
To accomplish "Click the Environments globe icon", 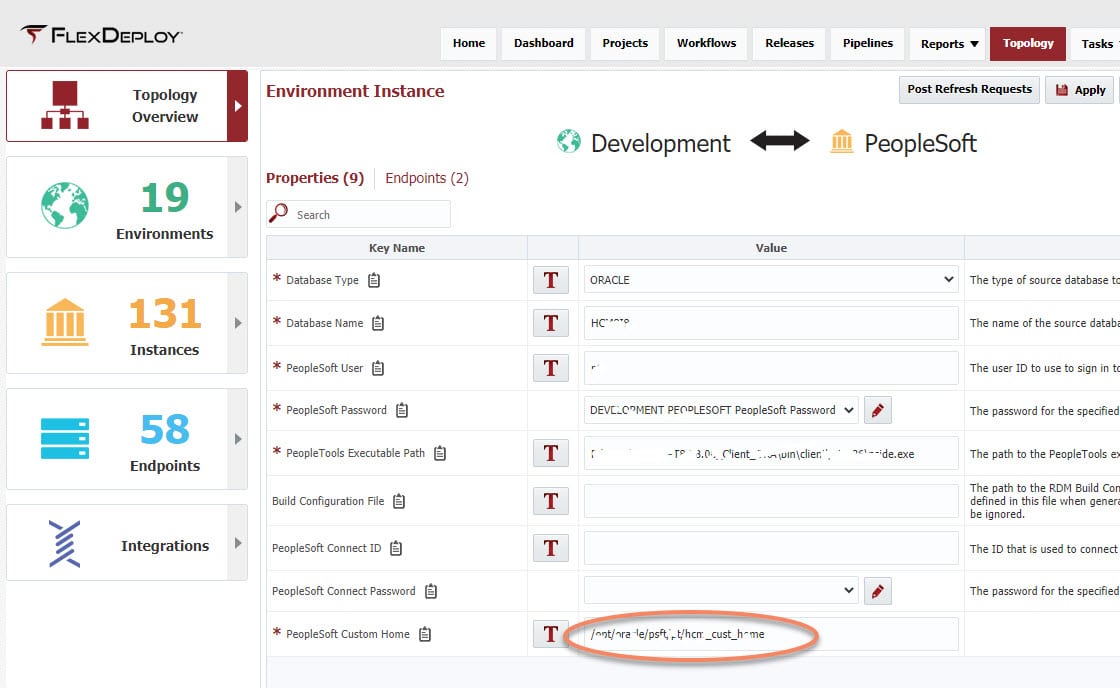I will (64, 205).
